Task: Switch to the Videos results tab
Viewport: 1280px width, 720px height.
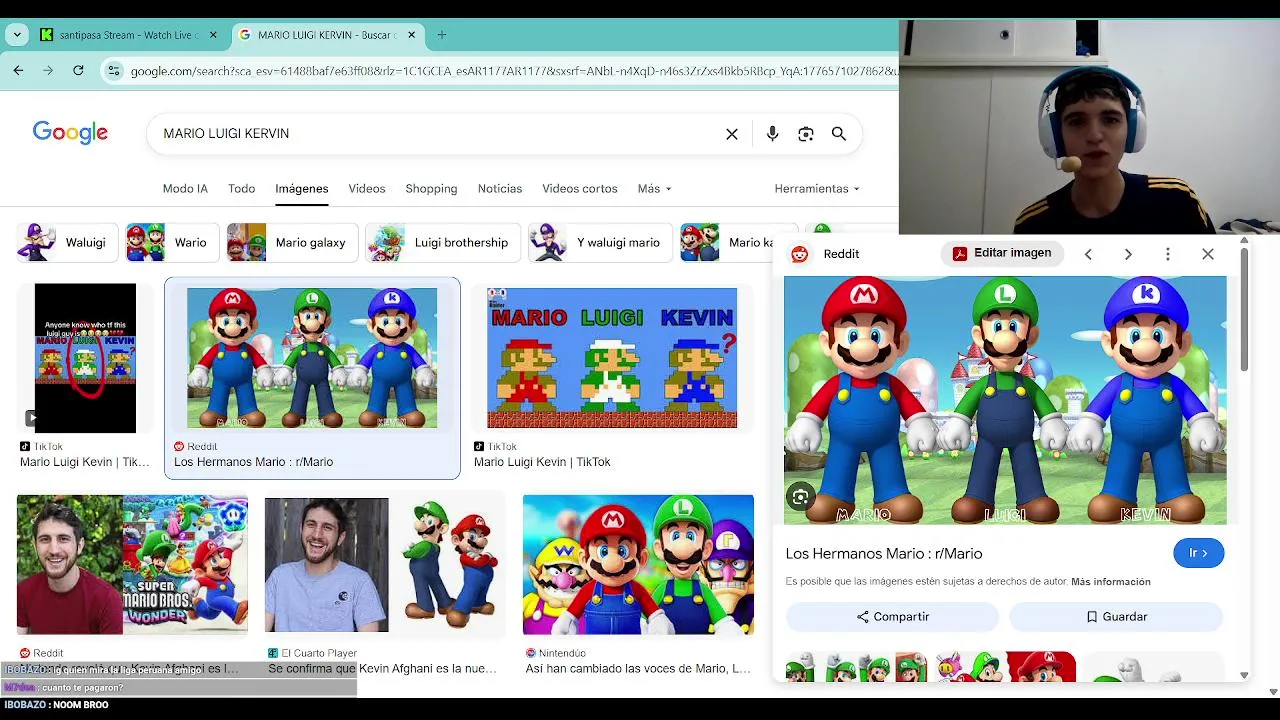Action: pos(367,188)
